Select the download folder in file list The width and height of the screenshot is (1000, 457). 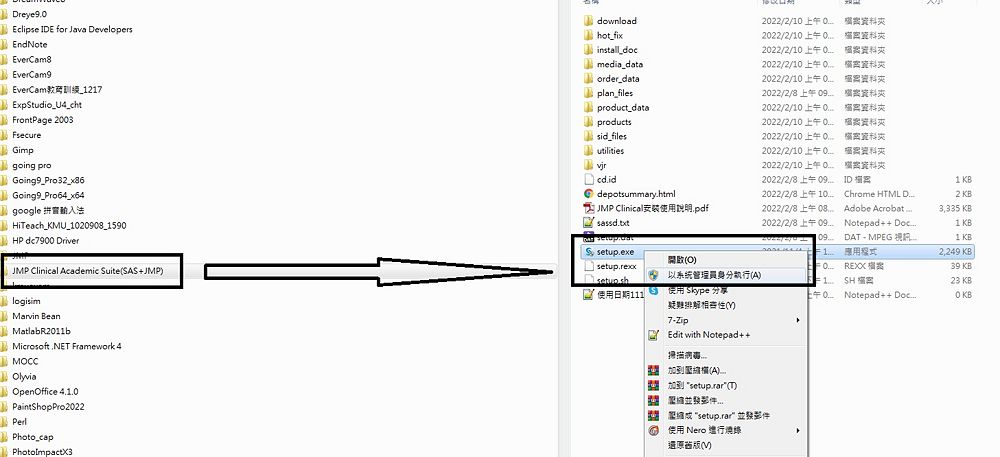click(616, 21)
